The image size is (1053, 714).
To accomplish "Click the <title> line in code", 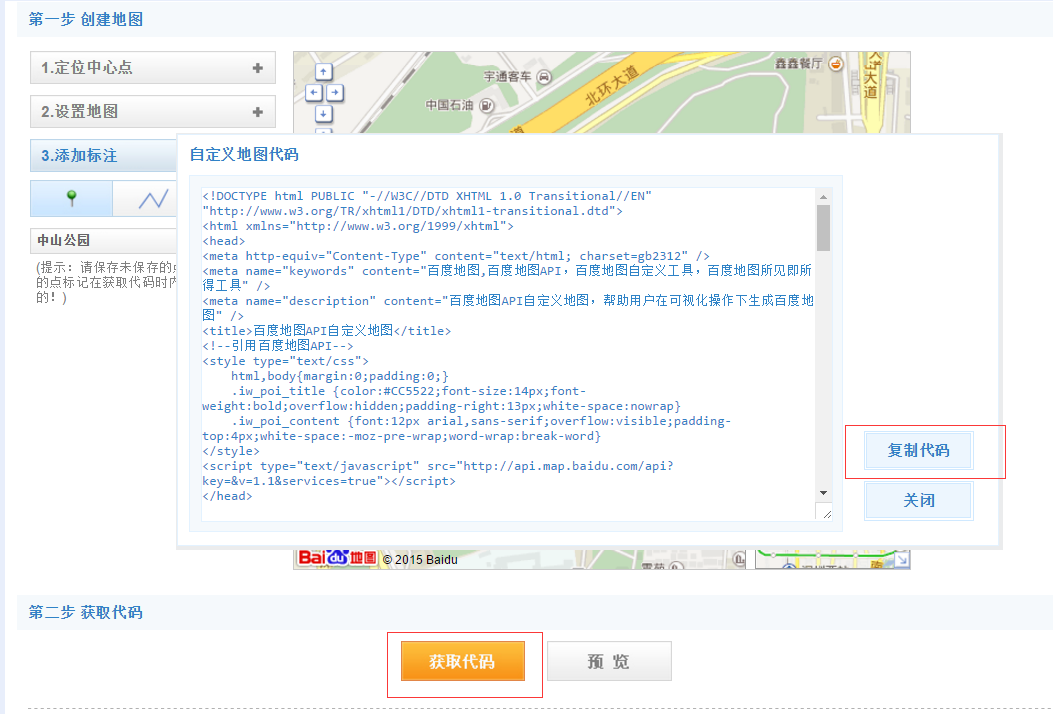I will 326,331.
